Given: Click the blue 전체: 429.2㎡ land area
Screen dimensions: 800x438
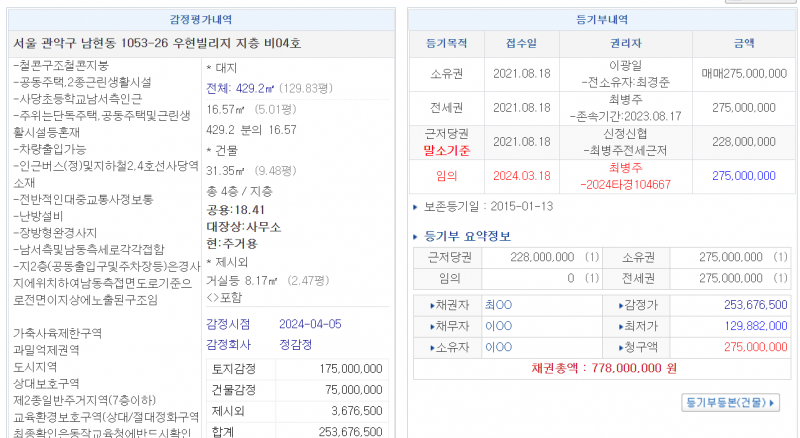Looking at the screenshot, I should tap(247, 88).
